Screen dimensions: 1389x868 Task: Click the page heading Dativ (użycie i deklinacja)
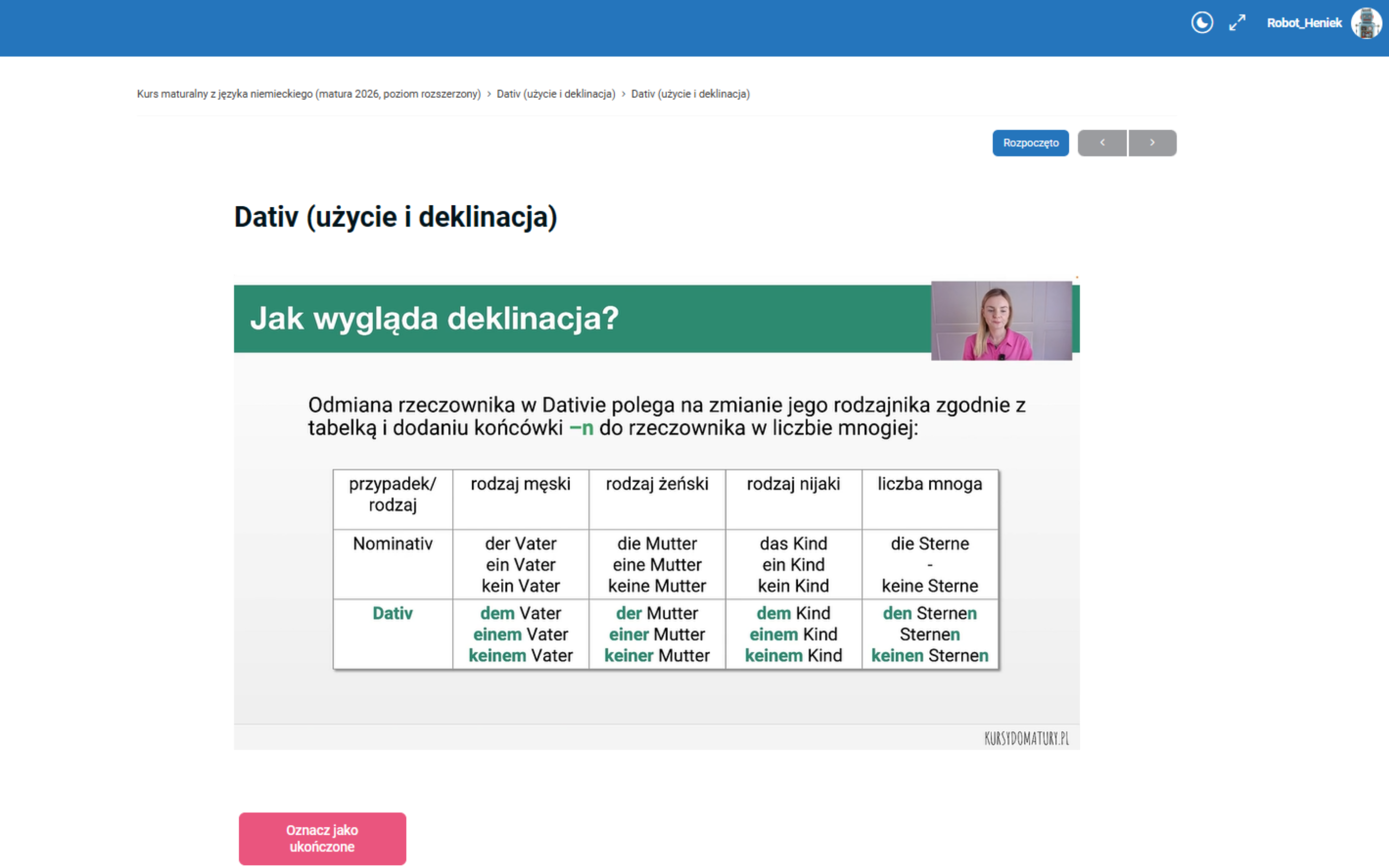[x=395, y=217]
